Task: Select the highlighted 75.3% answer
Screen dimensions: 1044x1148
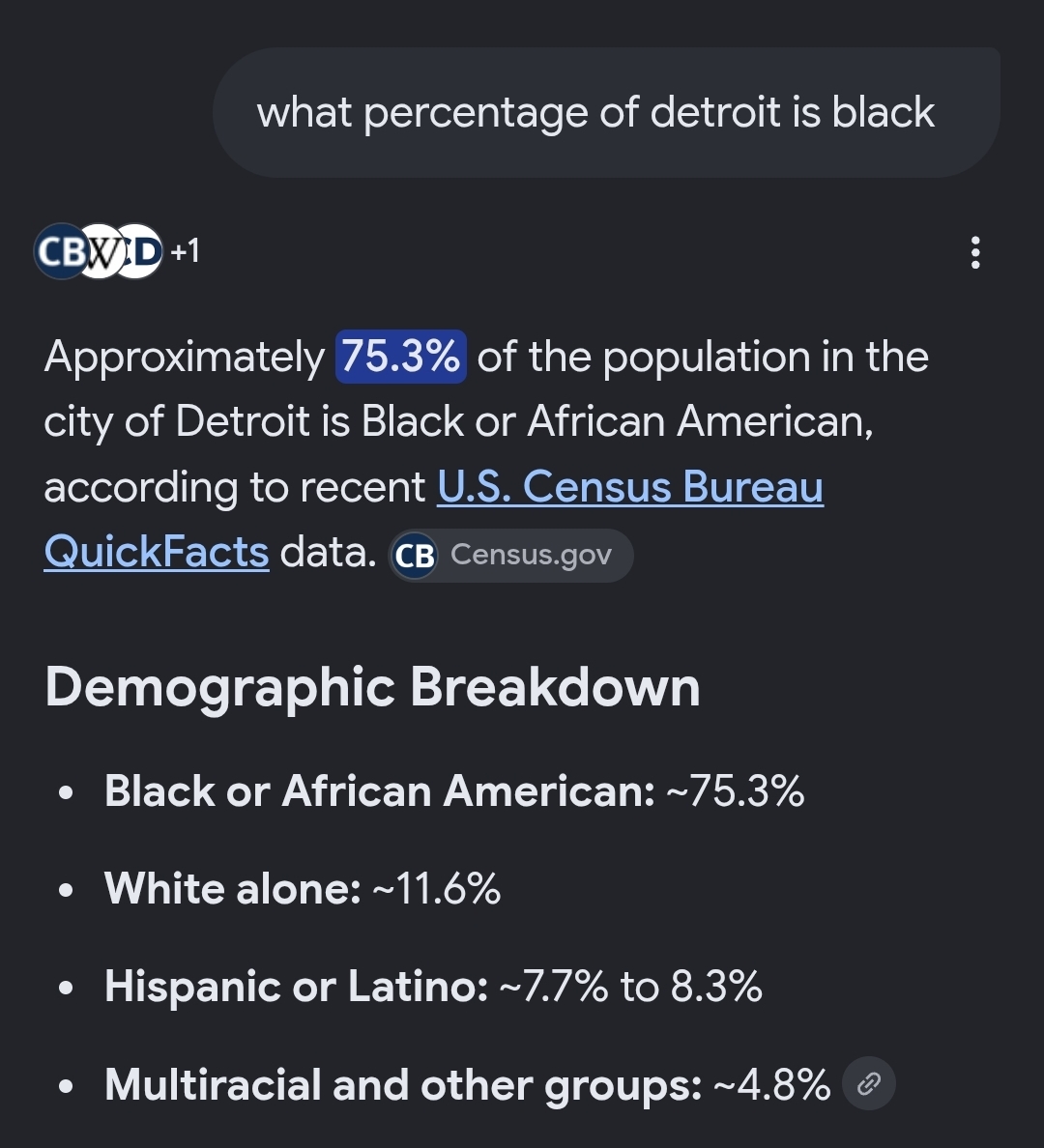Action: click(401, 357)
